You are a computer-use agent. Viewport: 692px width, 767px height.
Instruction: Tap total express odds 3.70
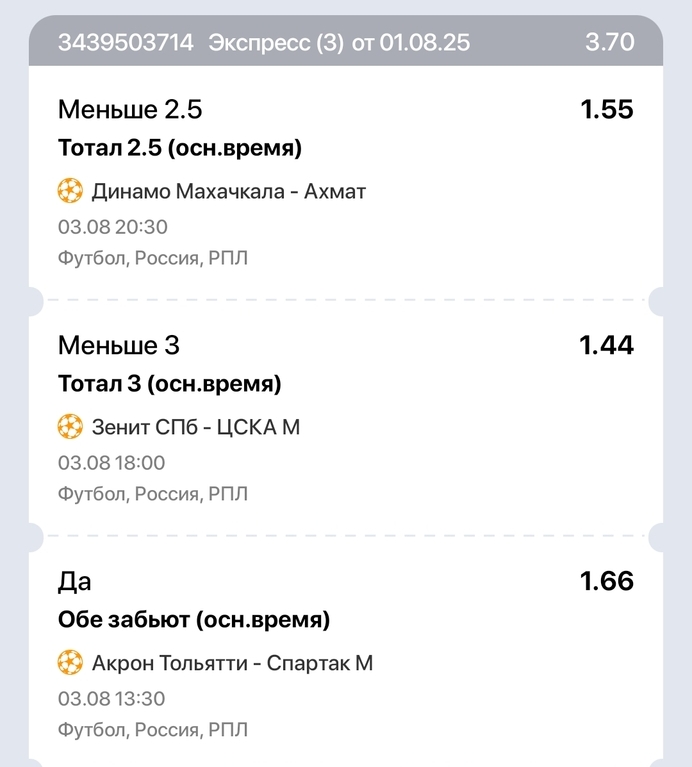[x=610, y=42]
